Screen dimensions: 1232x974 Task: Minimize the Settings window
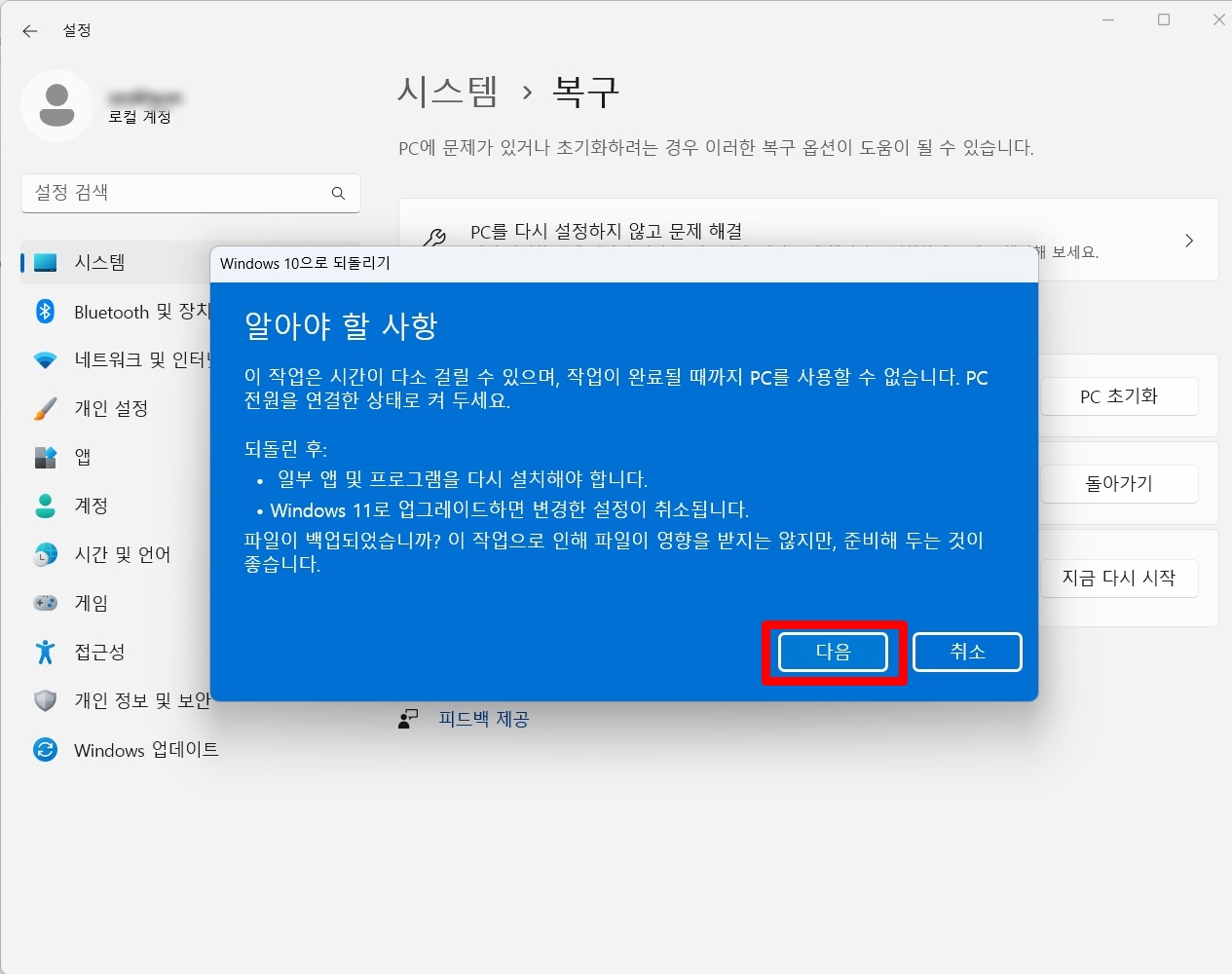[1108, 19]
